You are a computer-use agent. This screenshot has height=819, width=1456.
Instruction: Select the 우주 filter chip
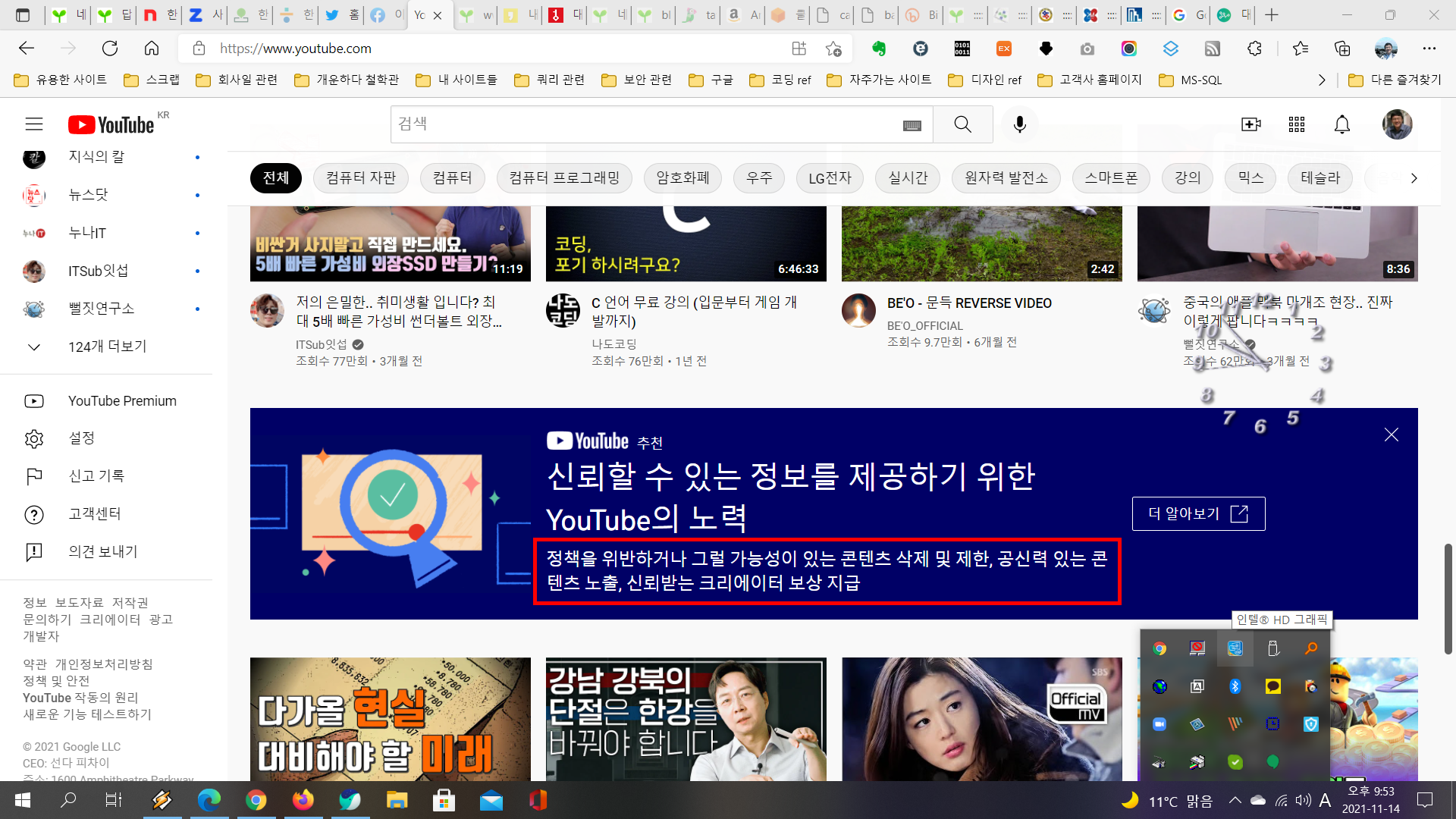[759, 177]
